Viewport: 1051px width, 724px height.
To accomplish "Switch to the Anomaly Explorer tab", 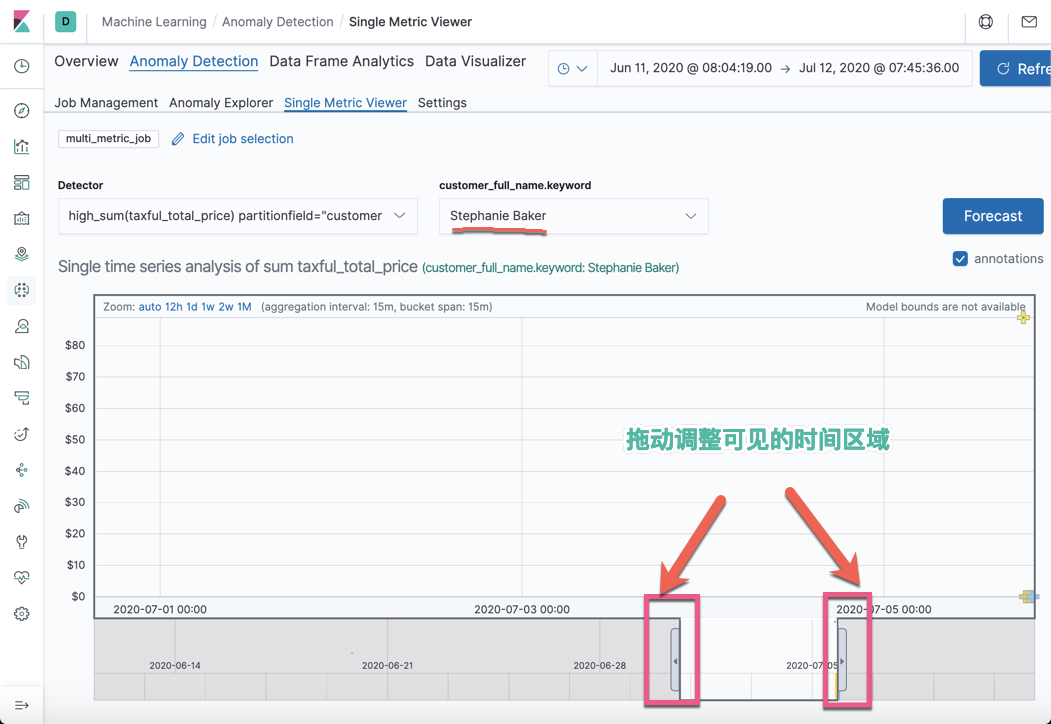I will pyautogui.click(x=219, y=102).
